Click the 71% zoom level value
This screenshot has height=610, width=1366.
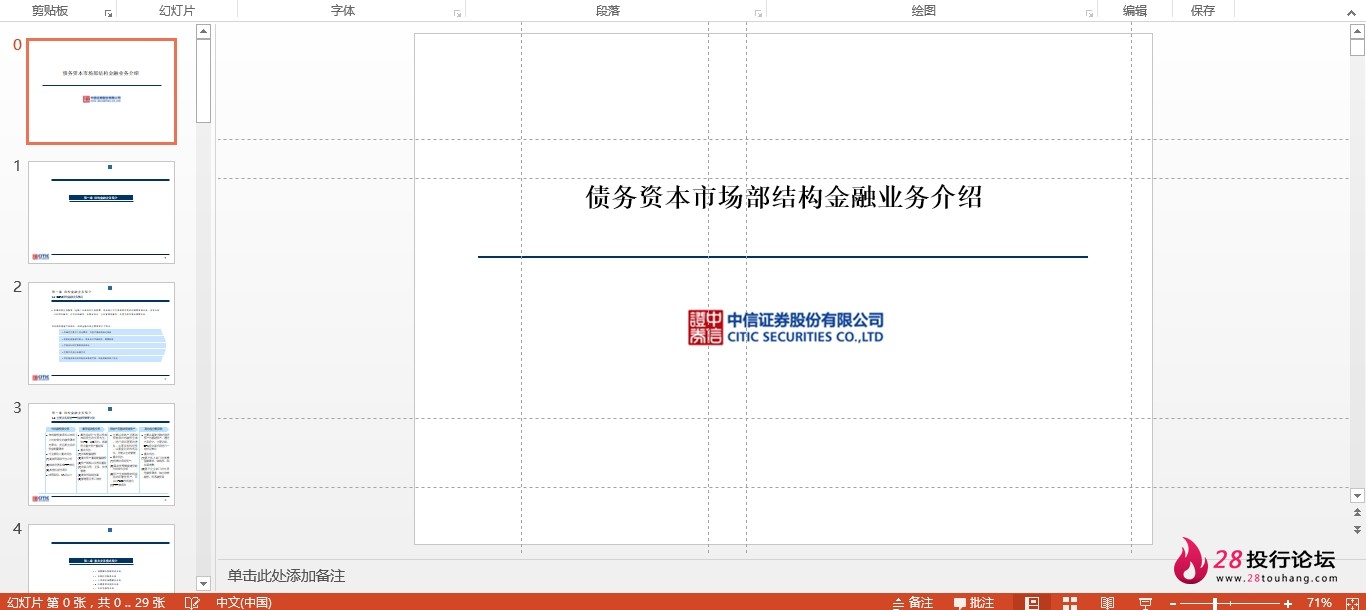click(x=1319, y=602)
